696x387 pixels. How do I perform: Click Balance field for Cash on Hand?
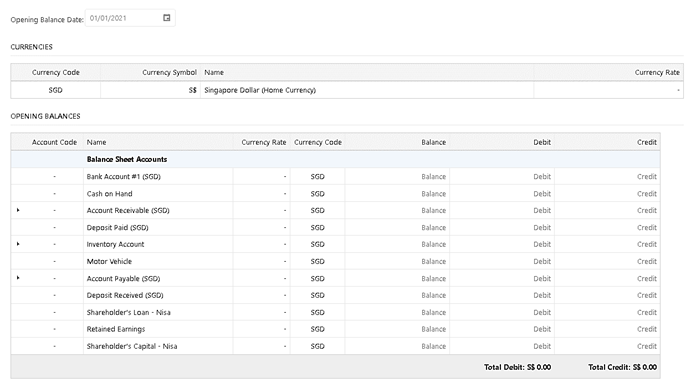[x=397, y=194]
